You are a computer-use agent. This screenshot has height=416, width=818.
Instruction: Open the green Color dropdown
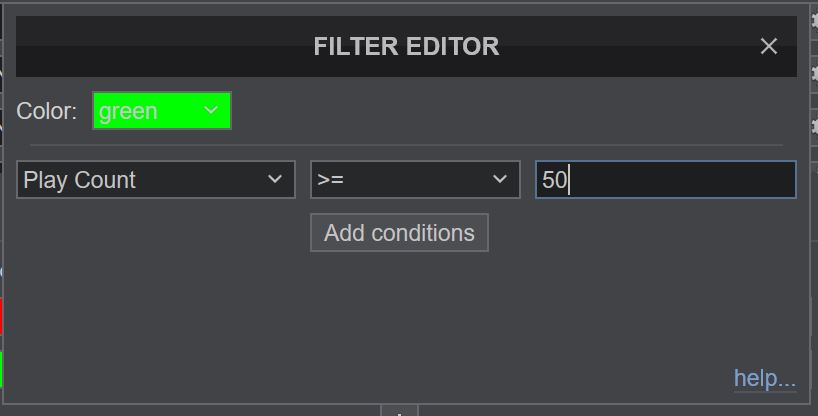pos(161,111)
